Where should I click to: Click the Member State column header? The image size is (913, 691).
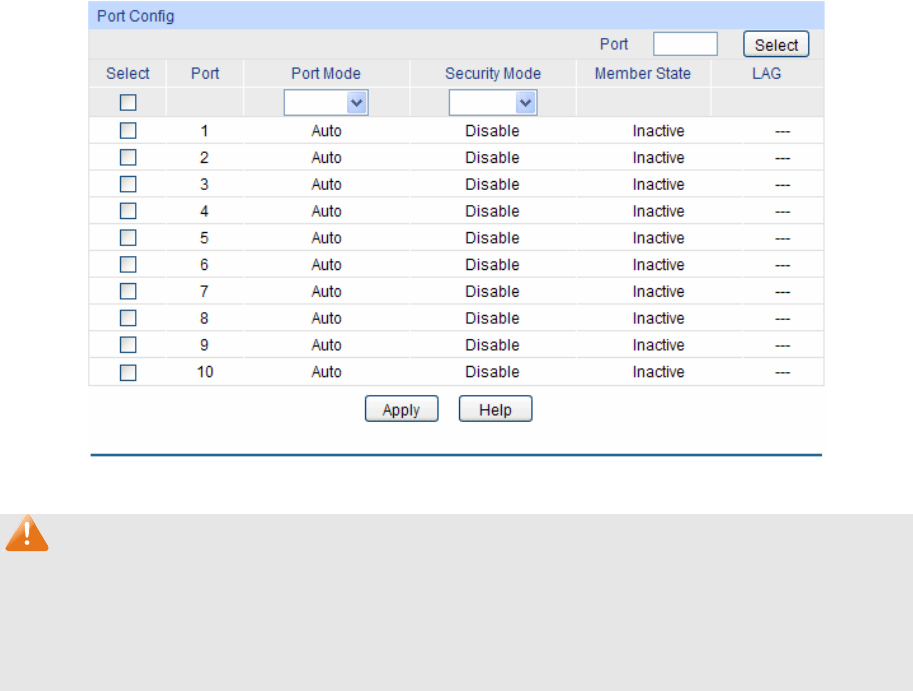[x=642, y=73]
